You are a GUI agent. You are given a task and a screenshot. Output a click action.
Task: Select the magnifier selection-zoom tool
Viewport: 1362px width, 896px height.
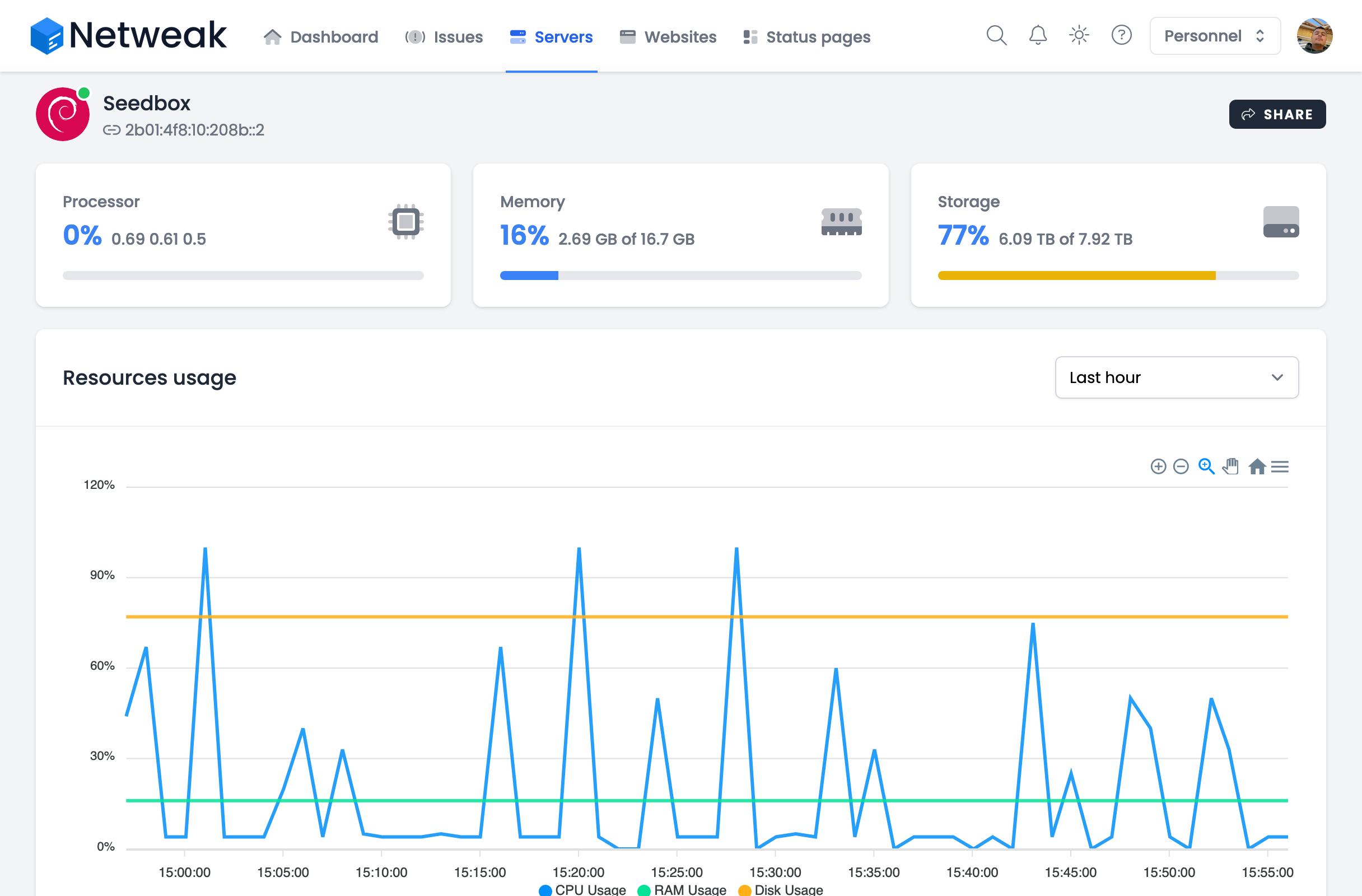[1206, 466]
